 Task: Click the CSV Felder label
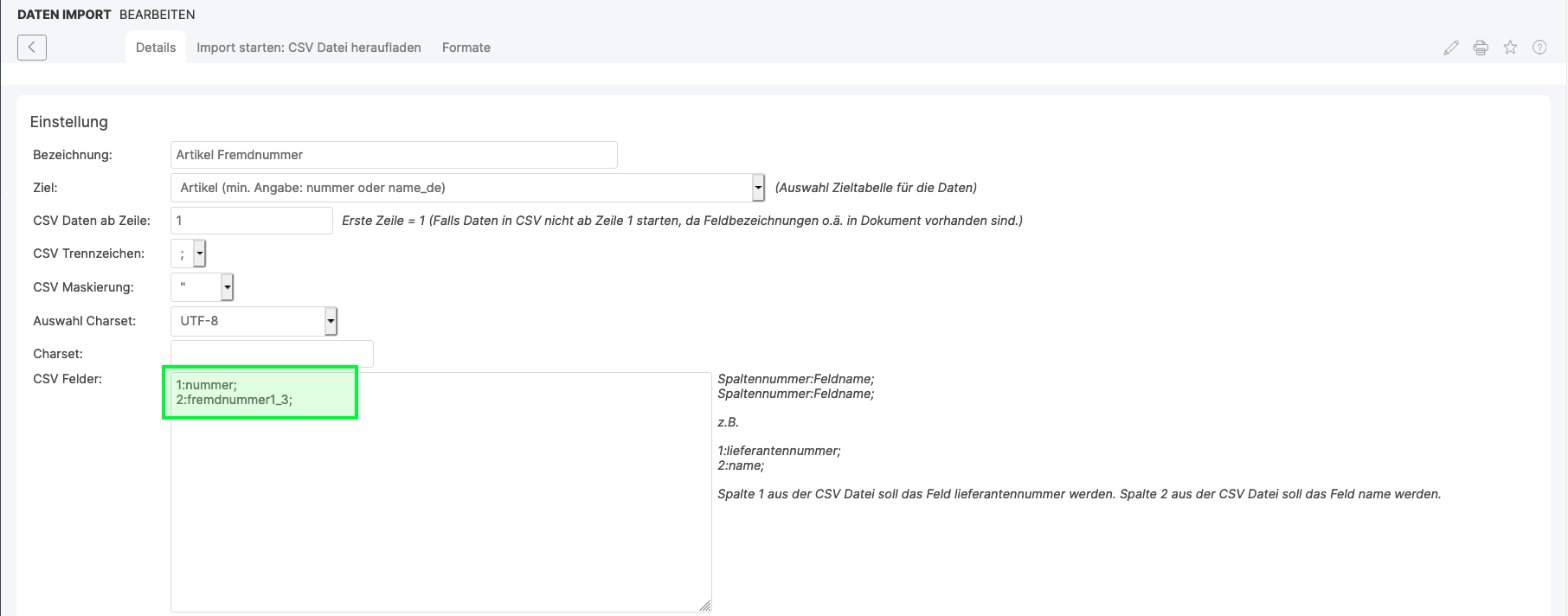pyautogui.click(x=67, y=379)
